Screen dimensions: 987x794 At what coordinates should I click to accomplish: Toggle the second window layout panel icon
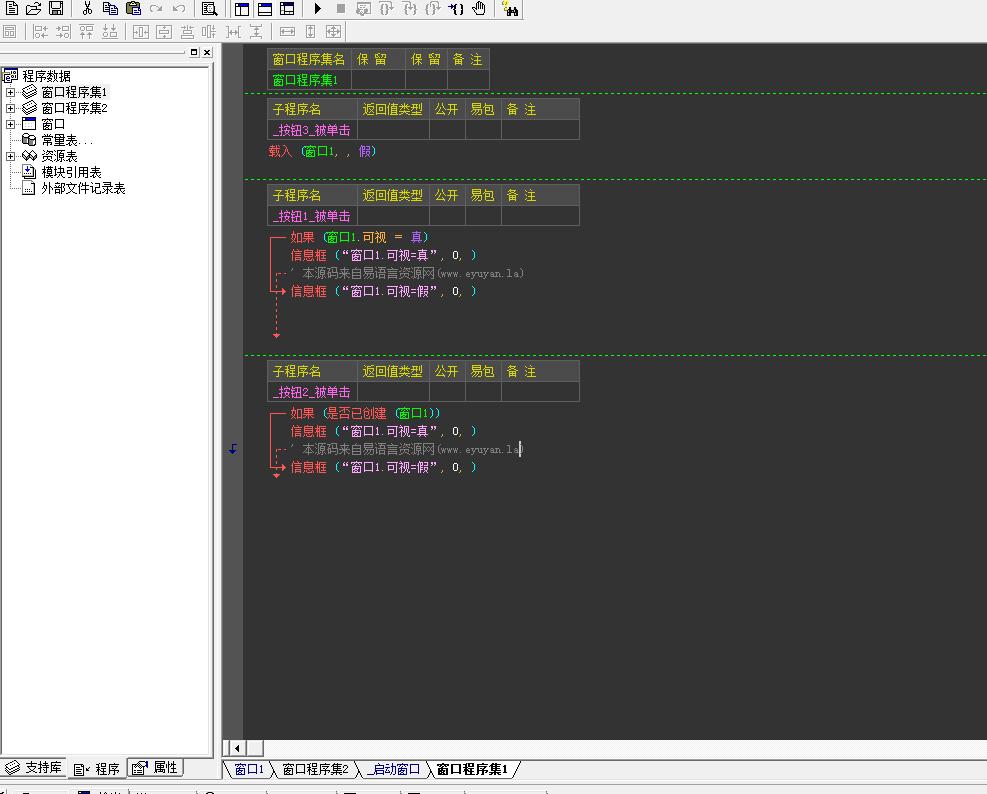tap(265, 9)
